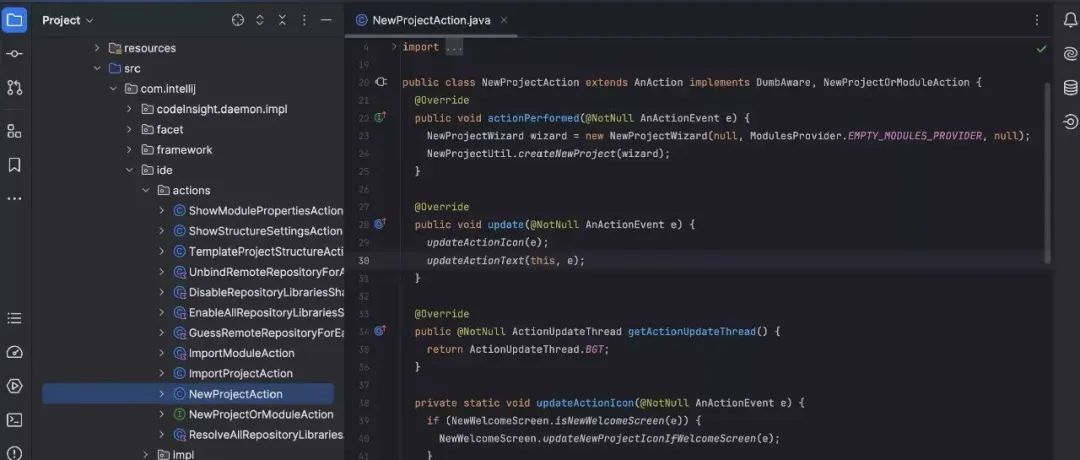The height and width of the screenshot is (460, 1080).
Task: Open the TODO list tool window icon
Action: pyautogui.click(x=14, y=318)
